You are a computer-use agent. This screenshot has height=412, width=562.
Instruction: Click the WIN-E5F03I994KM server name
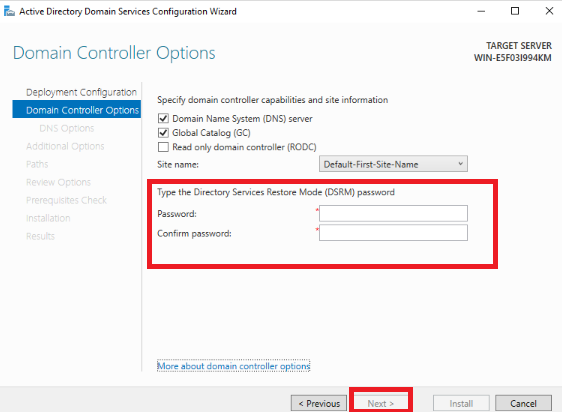[x=513, y=58]
